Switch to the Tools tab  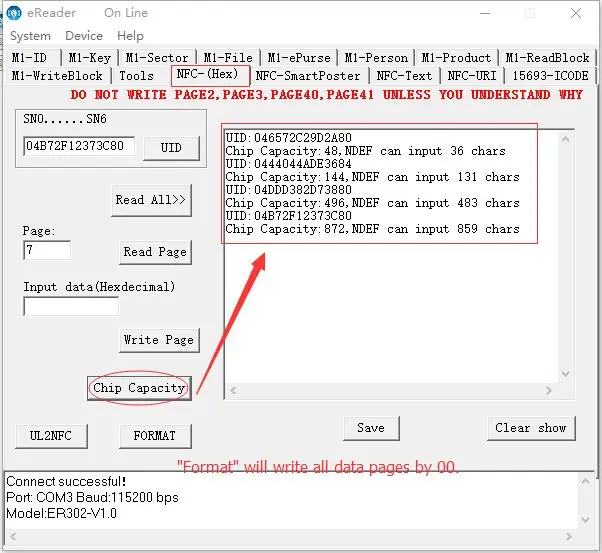136,76
